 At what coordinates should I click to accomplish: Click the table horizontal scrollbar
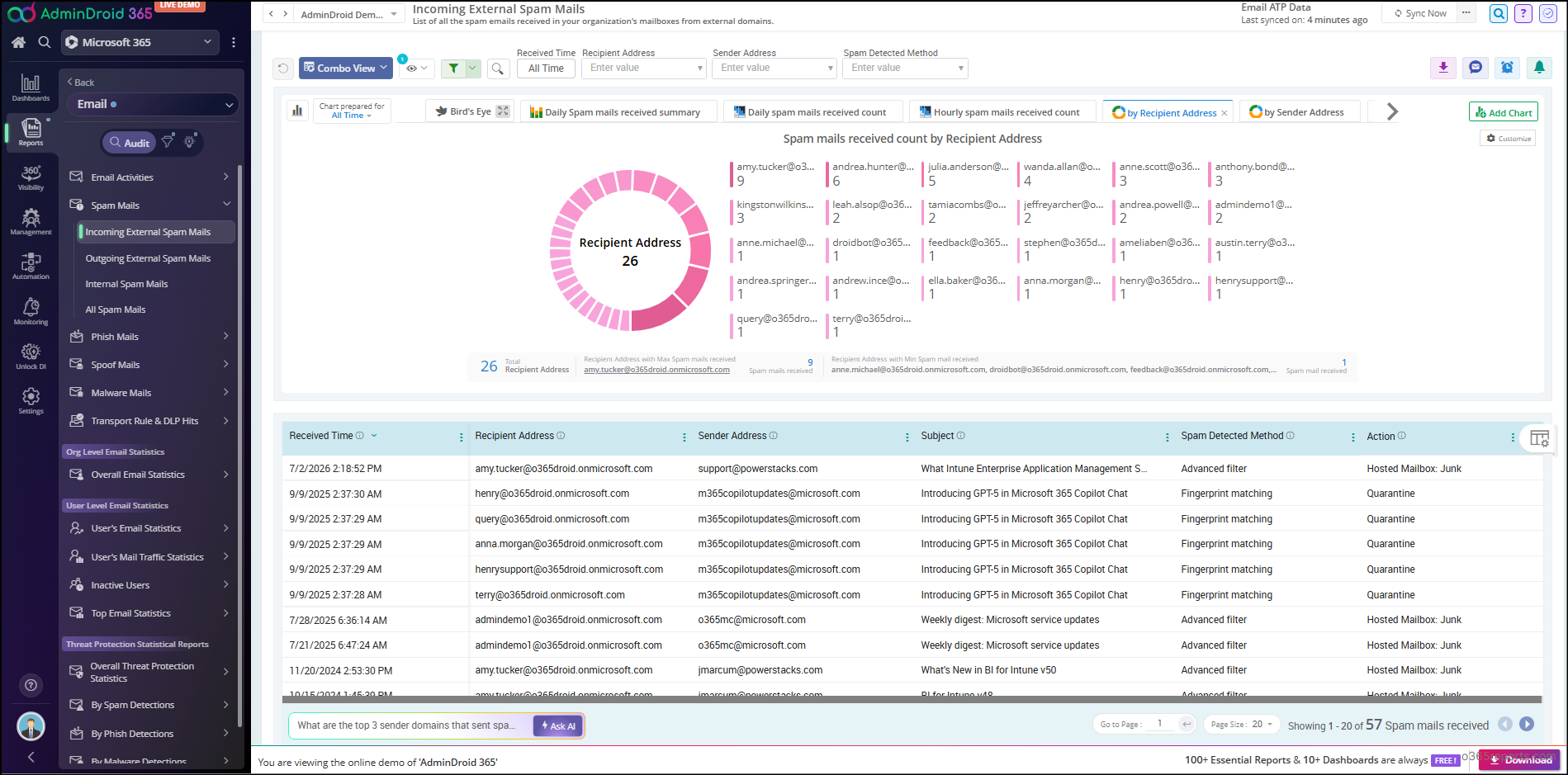point(912,700)
